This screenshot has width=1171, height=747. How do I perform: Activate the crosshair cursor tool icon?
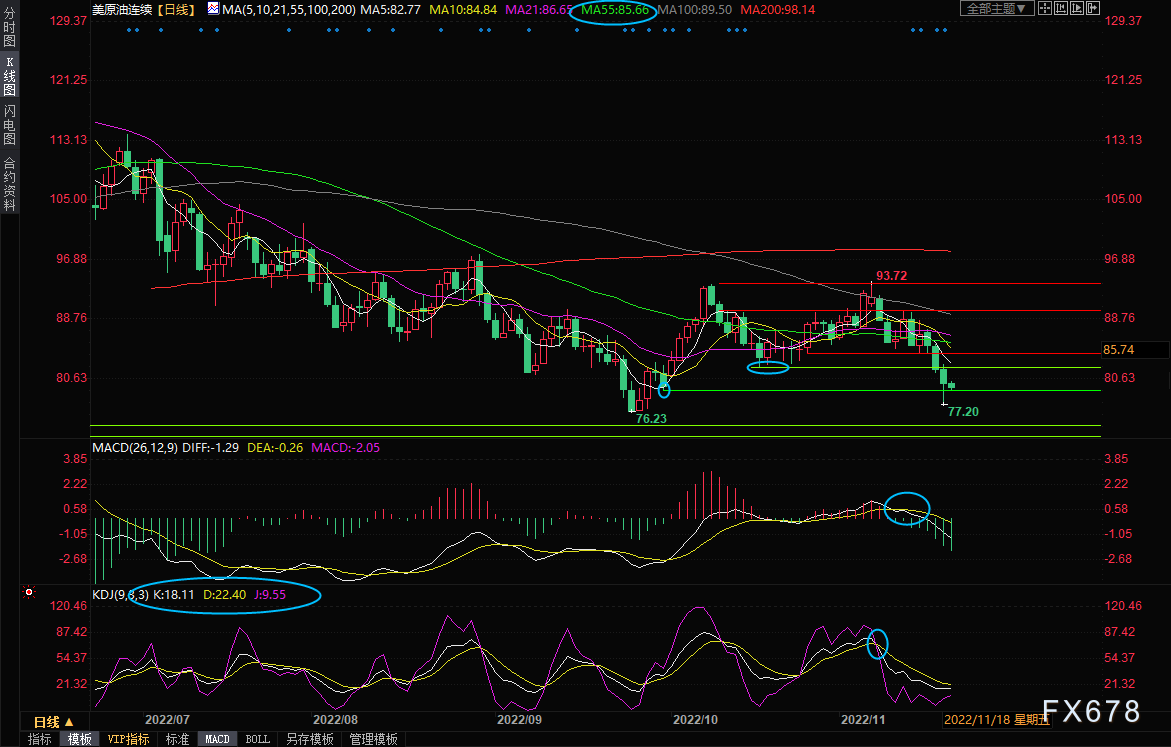(x=1045, y=8)
